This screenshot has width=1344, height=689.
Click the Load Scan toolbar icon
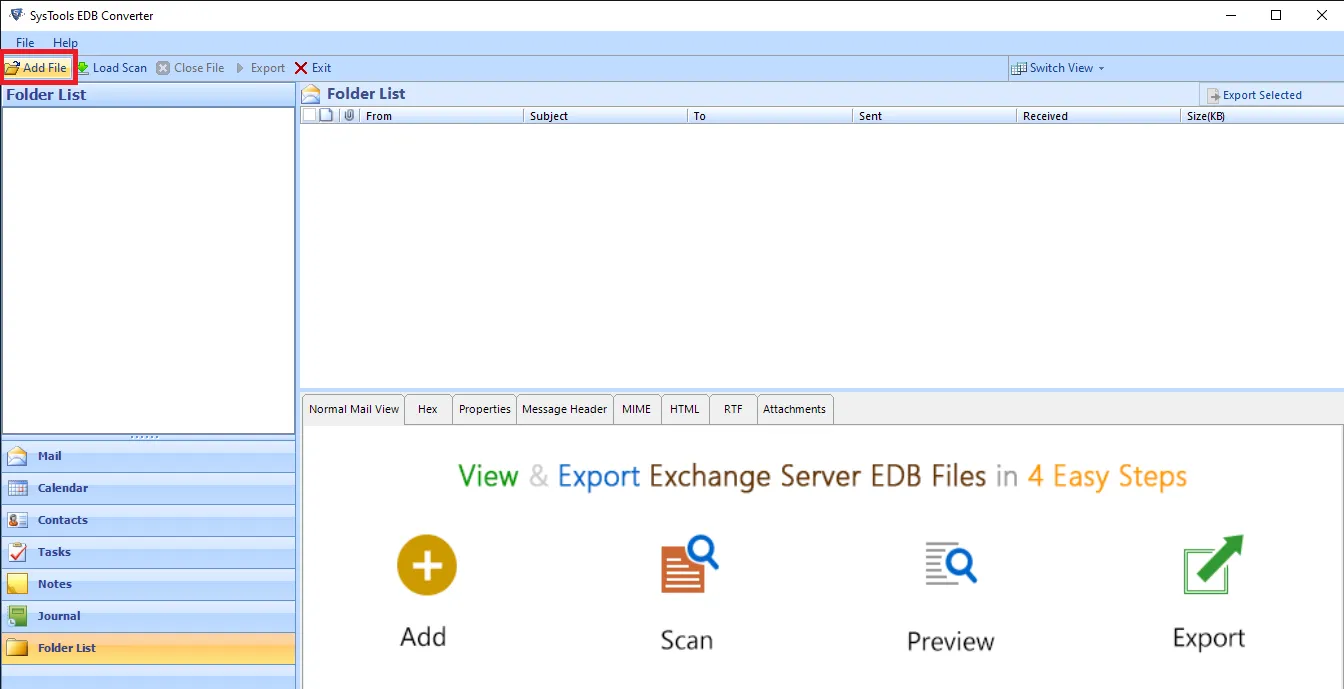point(84,68)
